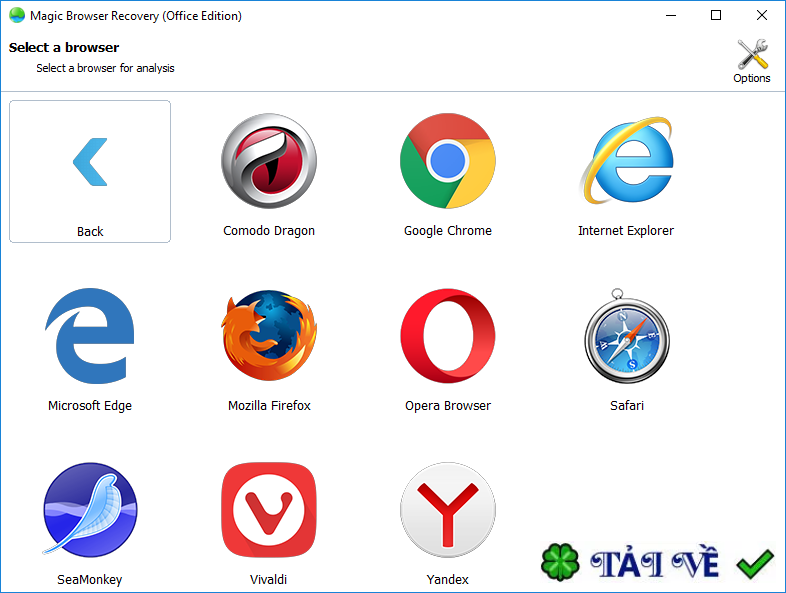Select the Vivaldi browser icon

(x=268, y=510)
